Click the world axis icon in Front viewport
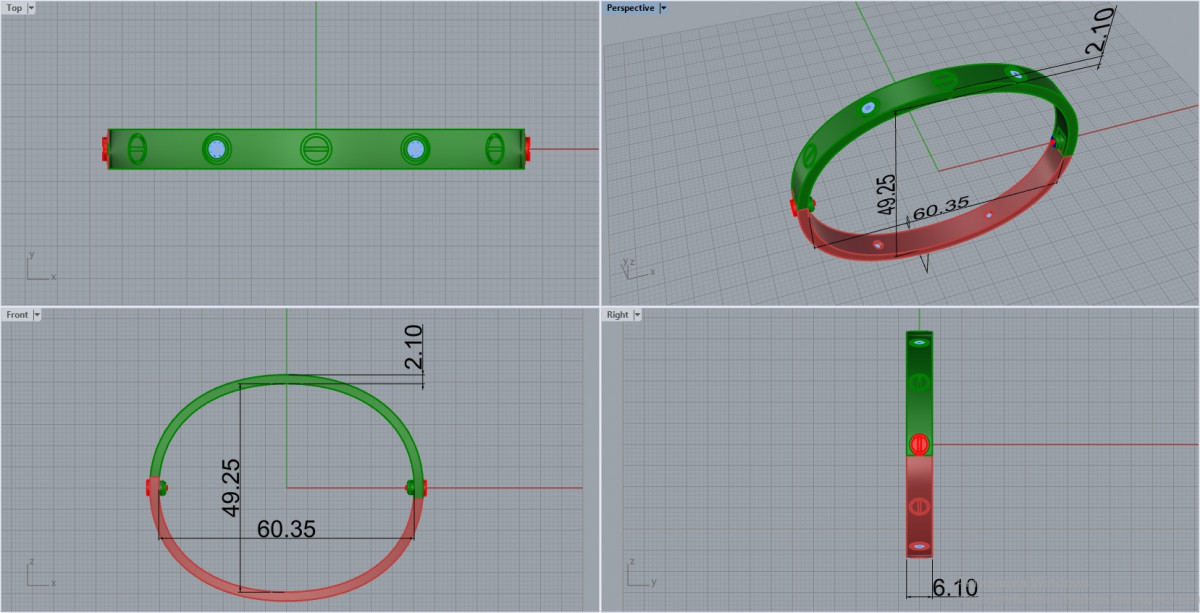The width and height of the screenshot is (1200, 613). click(39, 574)
